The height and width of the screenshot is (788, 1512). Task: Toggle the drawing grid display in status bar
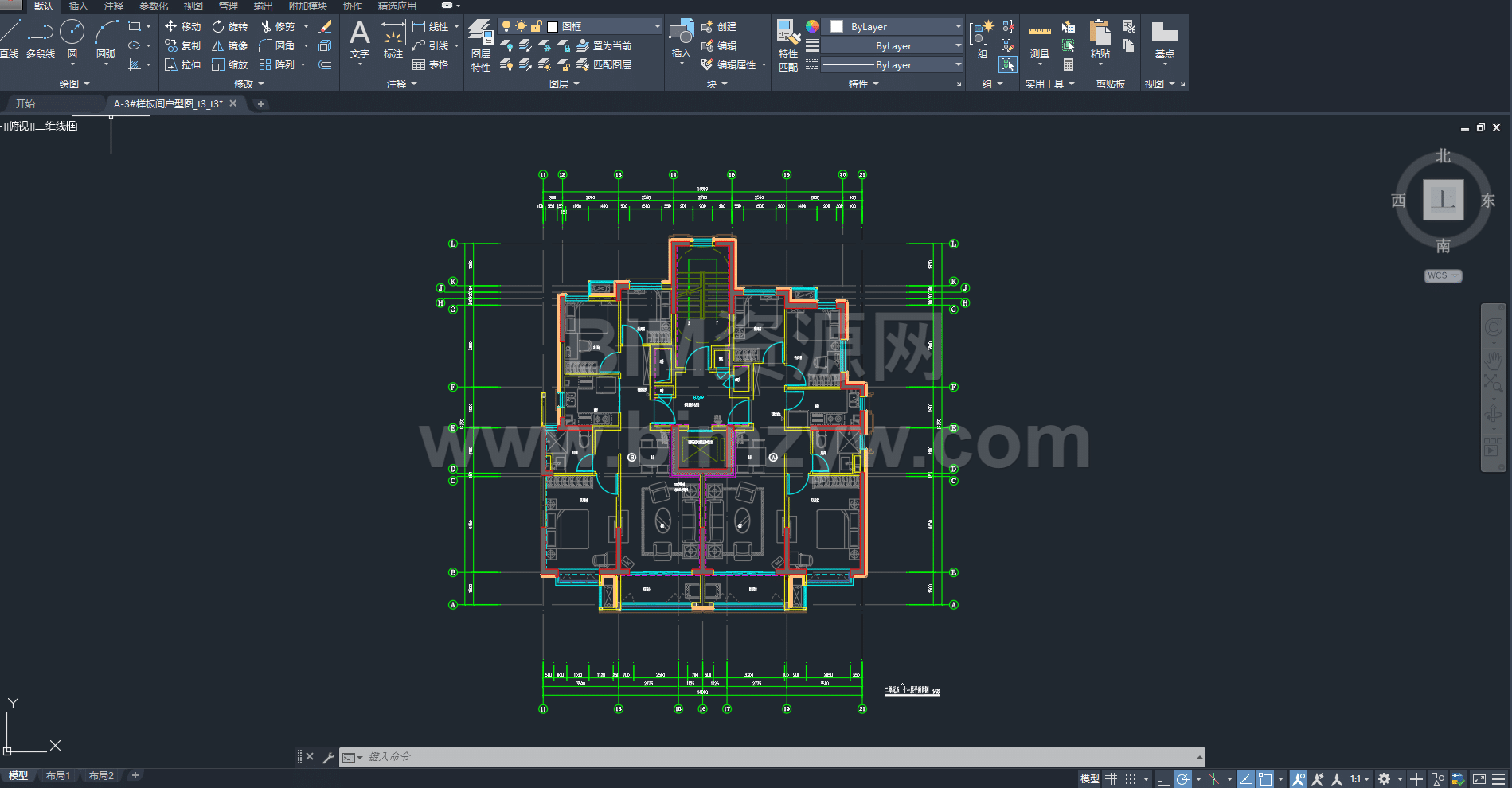[x=1112, y=778]
